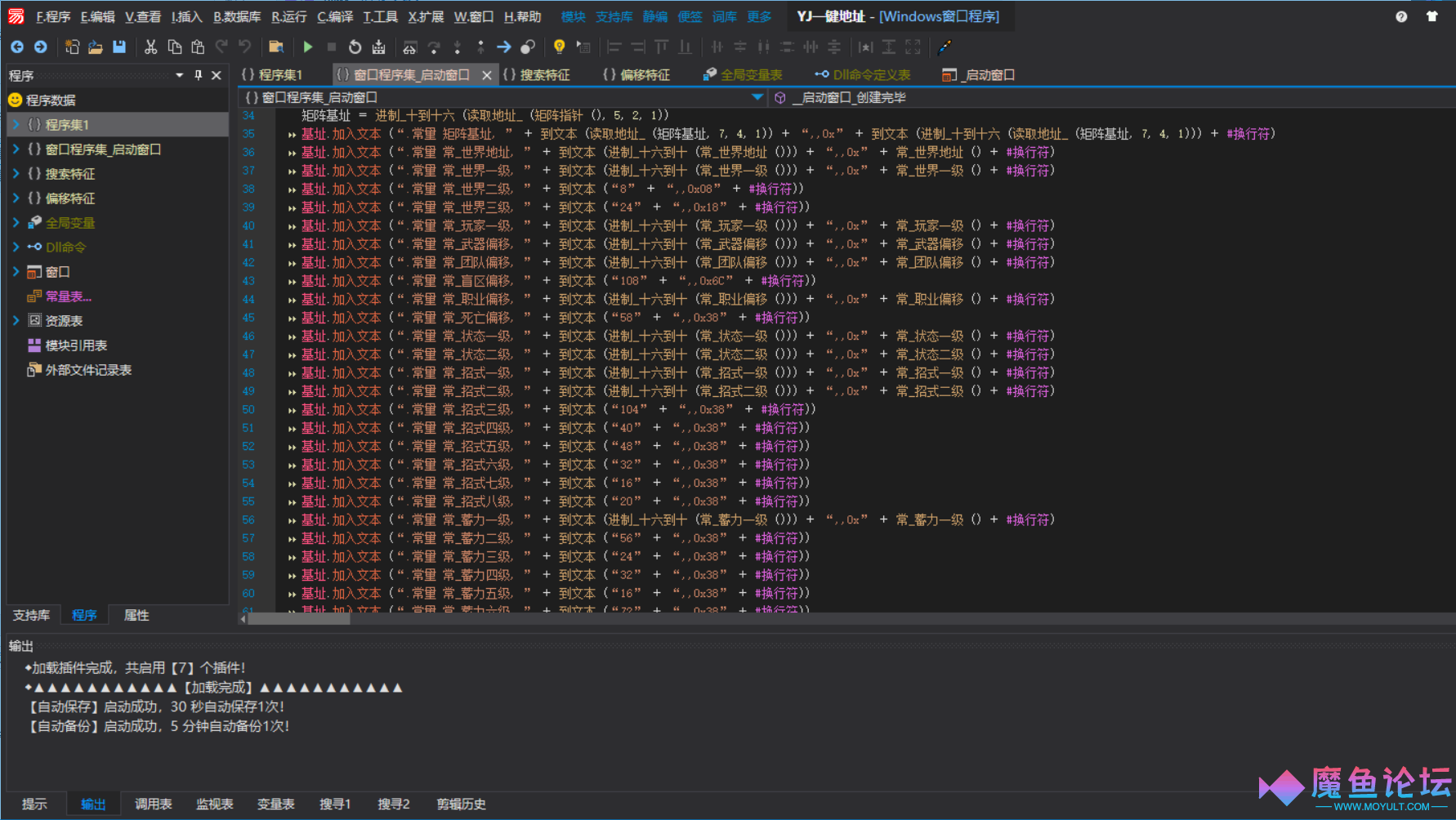Click the restart circular arrow icon
The width and height of the screenshot is (1456, 820).
[x=355, y=47]
